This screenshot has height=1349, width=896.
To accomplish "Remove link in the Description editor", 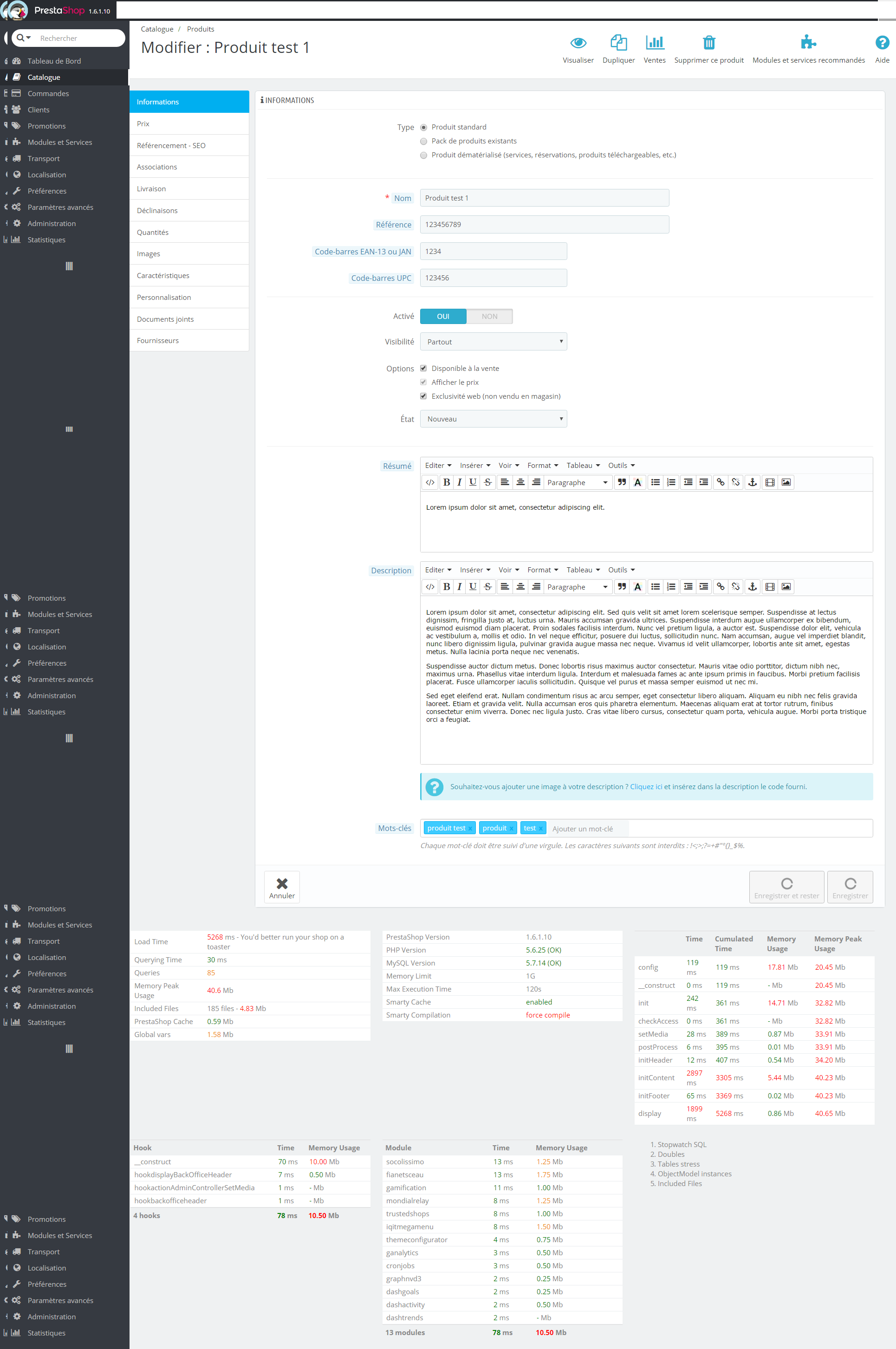I will [x=736, y=587].
